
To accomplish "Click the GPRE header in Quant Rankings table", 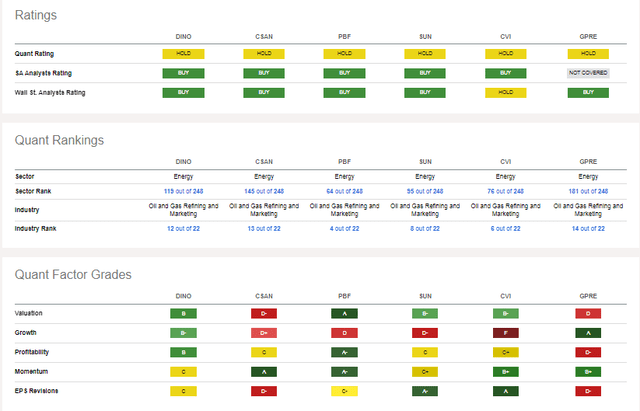I will 588,162.
